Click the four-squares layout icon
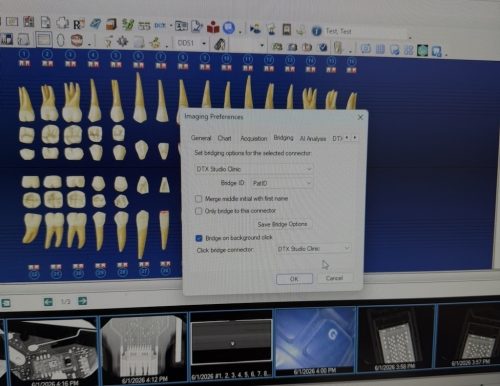This screenshot has width=500, height=386. pyautogui.click(x=408, y=50)
